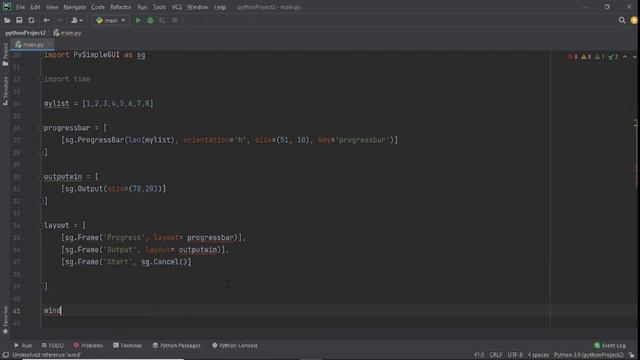Toggle the read-only lock icon in status bar
The height and width of the screenshot is (360, 640).
click(x=632, y=355)
